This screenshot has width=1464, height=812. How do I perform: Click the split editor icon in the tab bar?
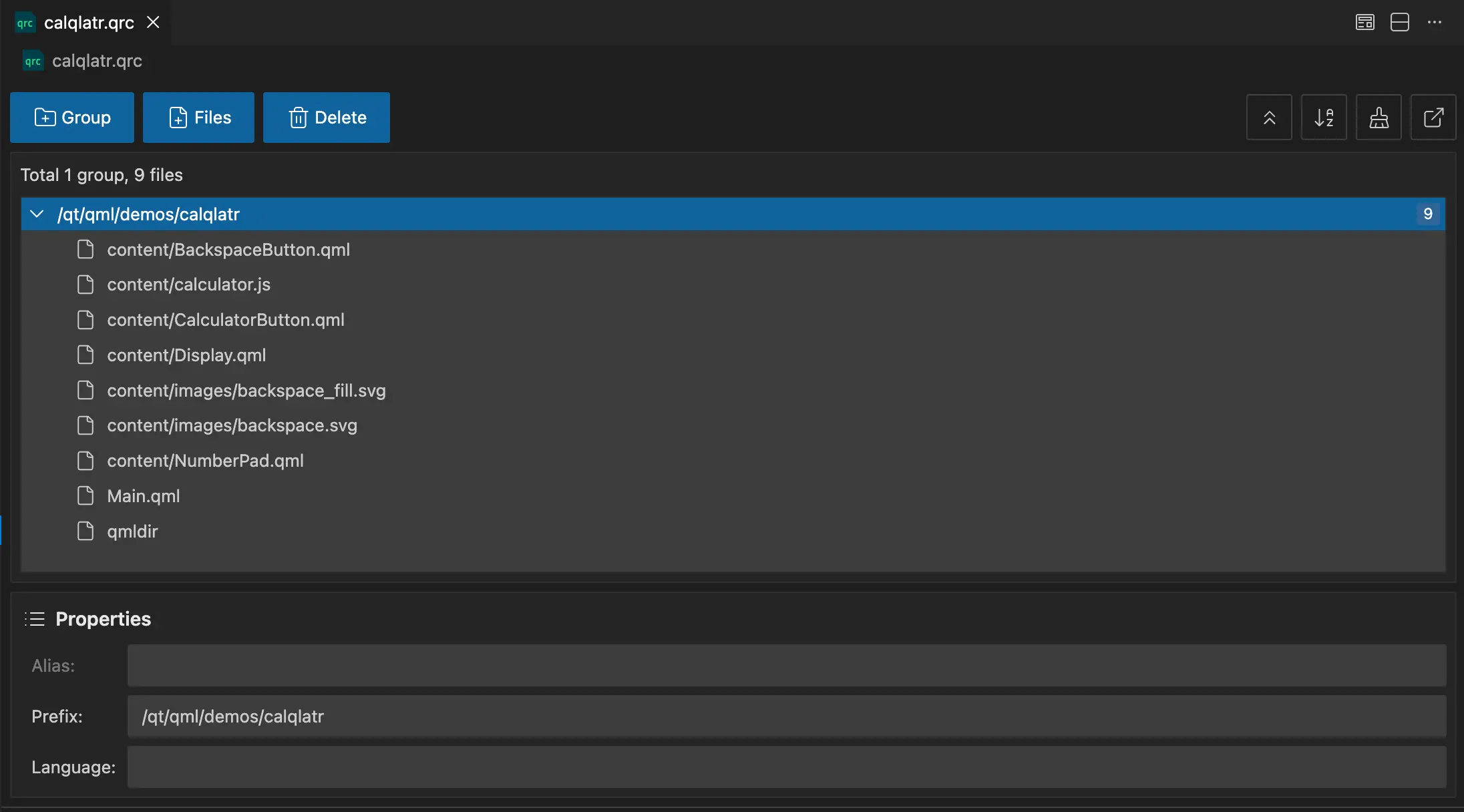point(1400,22)
